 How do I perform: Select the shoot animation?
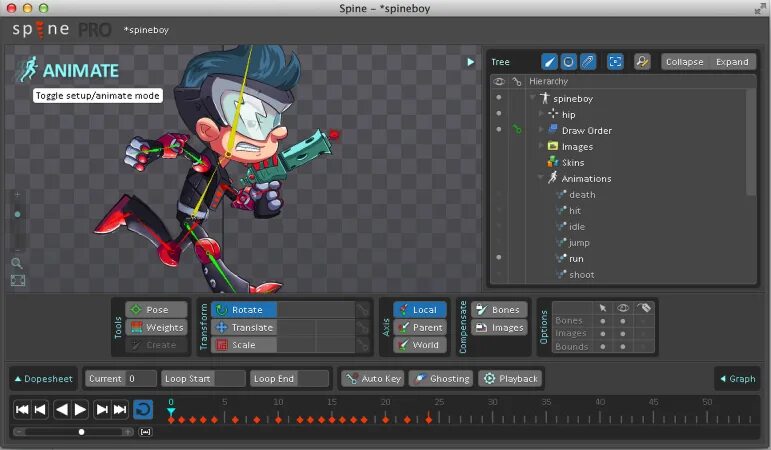(582, 275)
